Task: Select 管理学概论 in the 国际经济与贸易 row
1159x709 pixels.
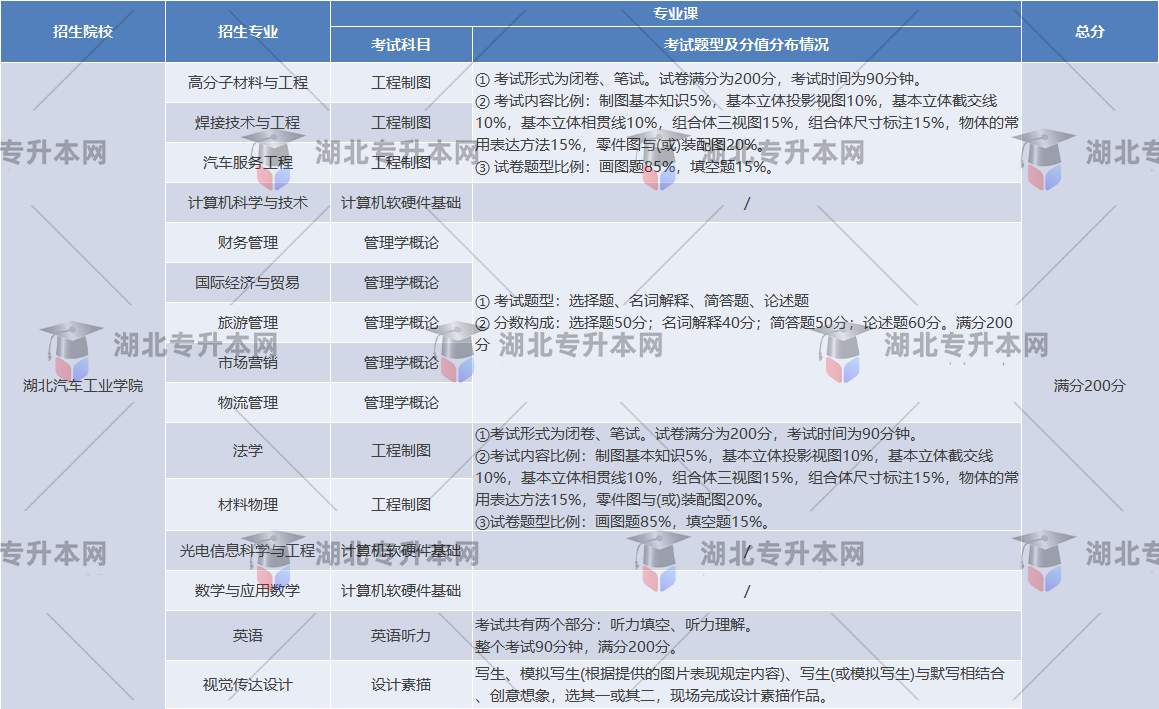Action: click(401, 282)
